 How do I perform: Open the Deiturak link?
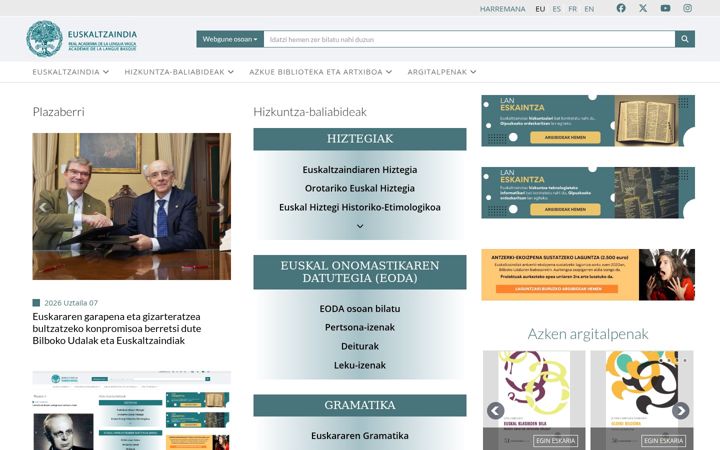click(360, 346)
